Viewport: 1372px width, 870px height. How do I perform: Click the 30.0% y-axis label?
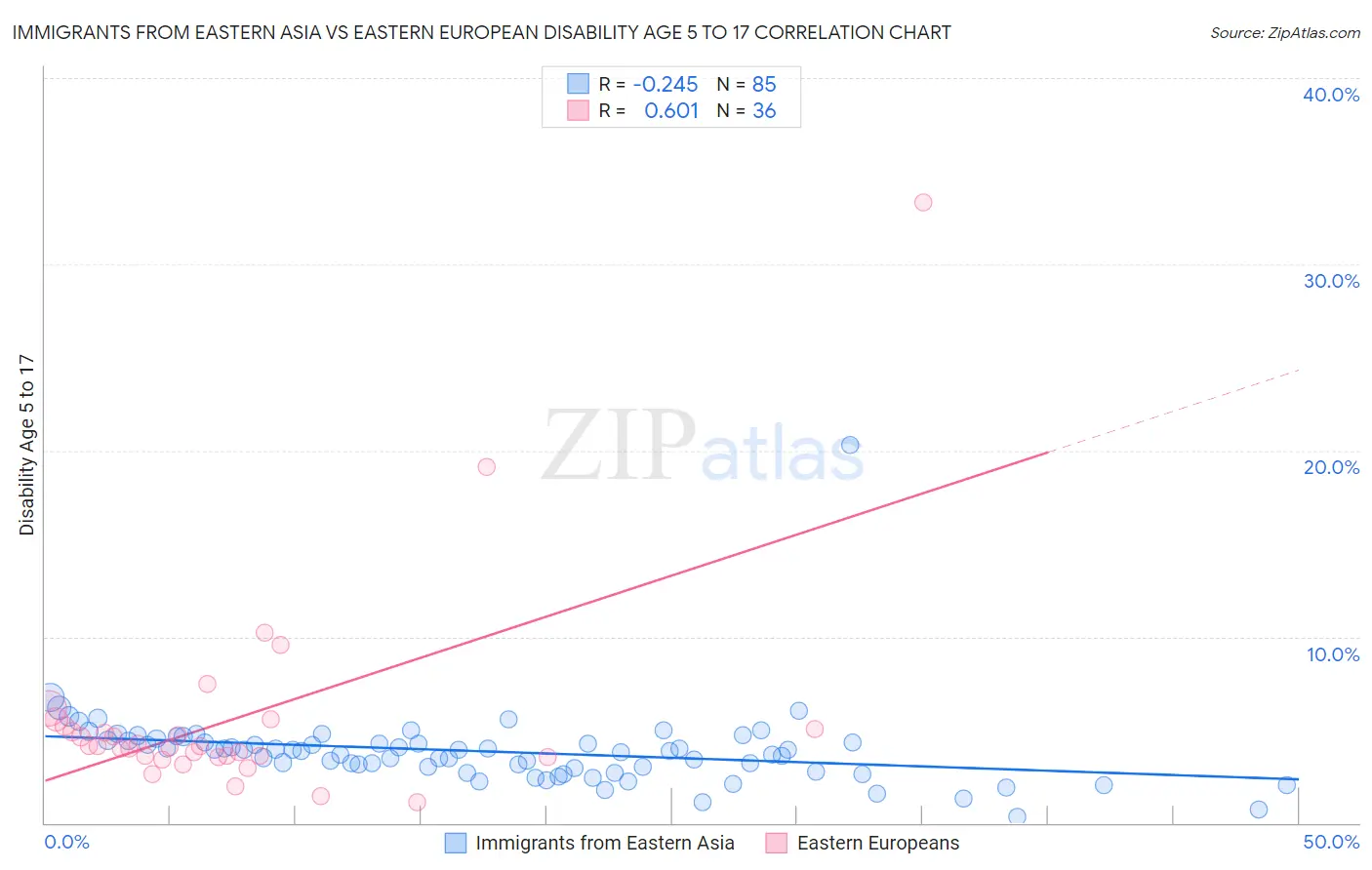1331,281
